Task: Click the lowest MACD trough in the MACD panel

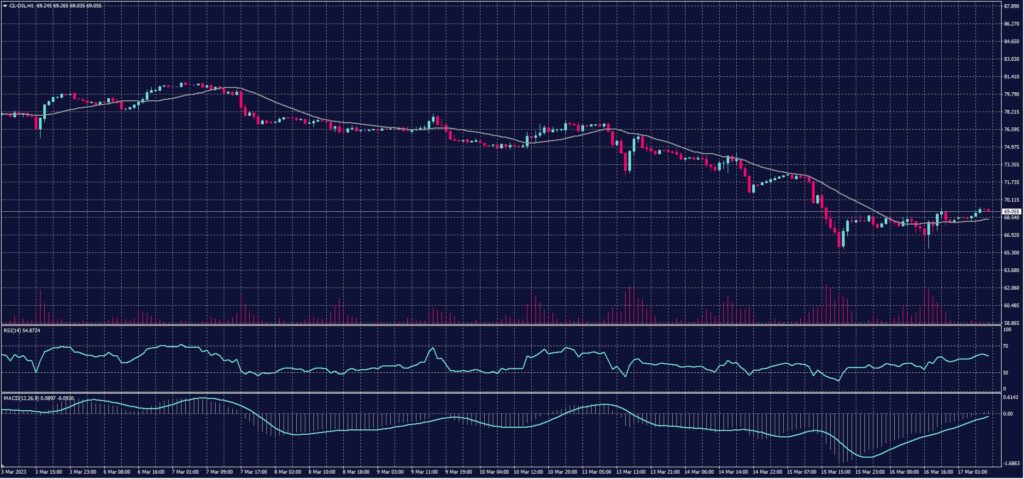Action: pyautogui.click(x=867, y=457)
